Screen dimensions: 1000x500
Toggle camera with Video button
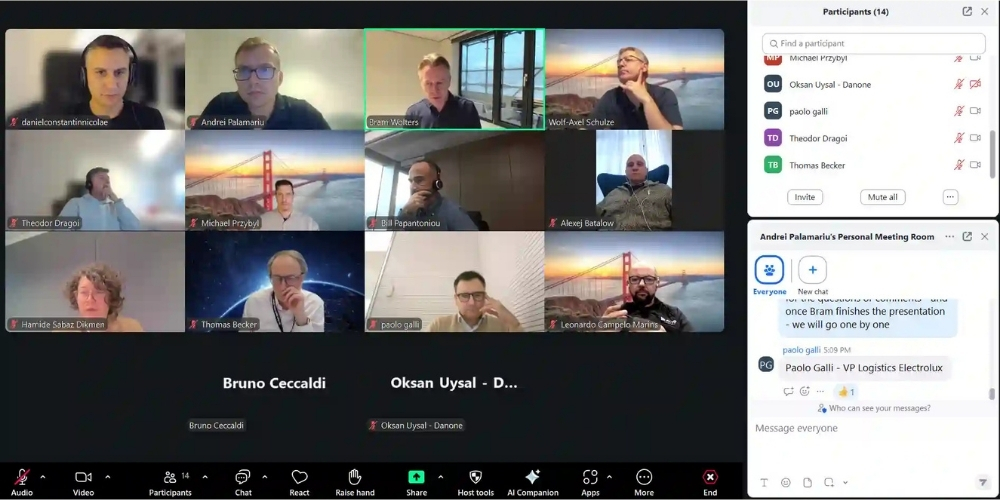tap(83, 478)
